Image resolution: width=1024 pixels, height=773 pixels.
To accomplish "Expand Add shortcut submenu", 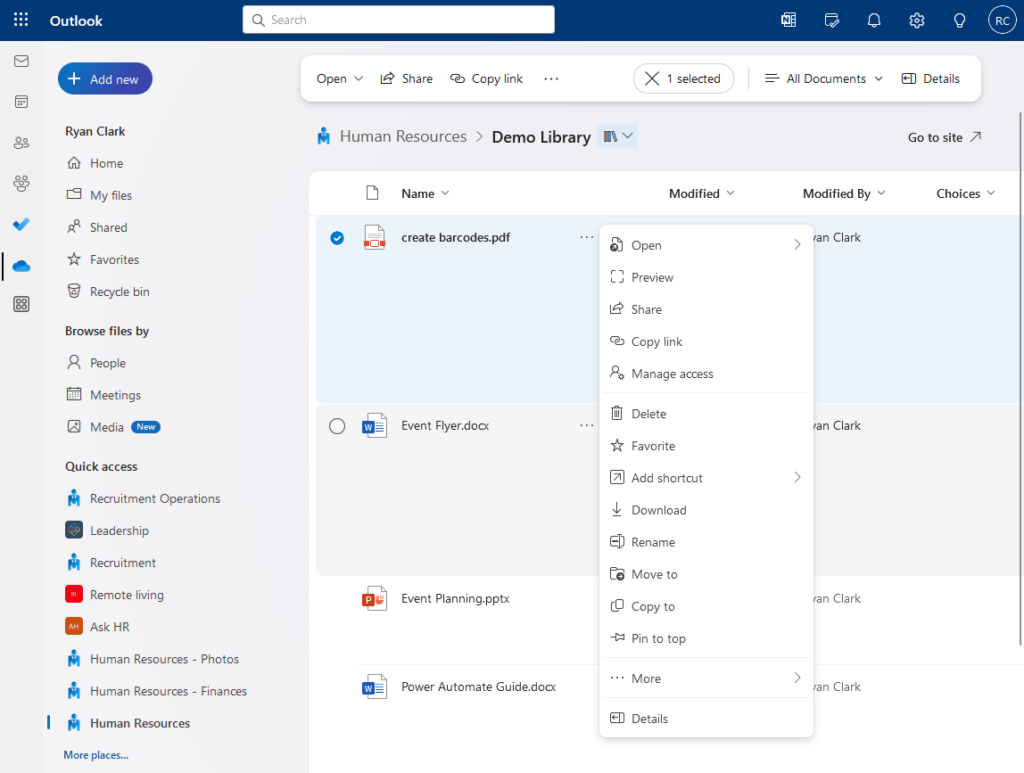I will [x=797, y=477].
